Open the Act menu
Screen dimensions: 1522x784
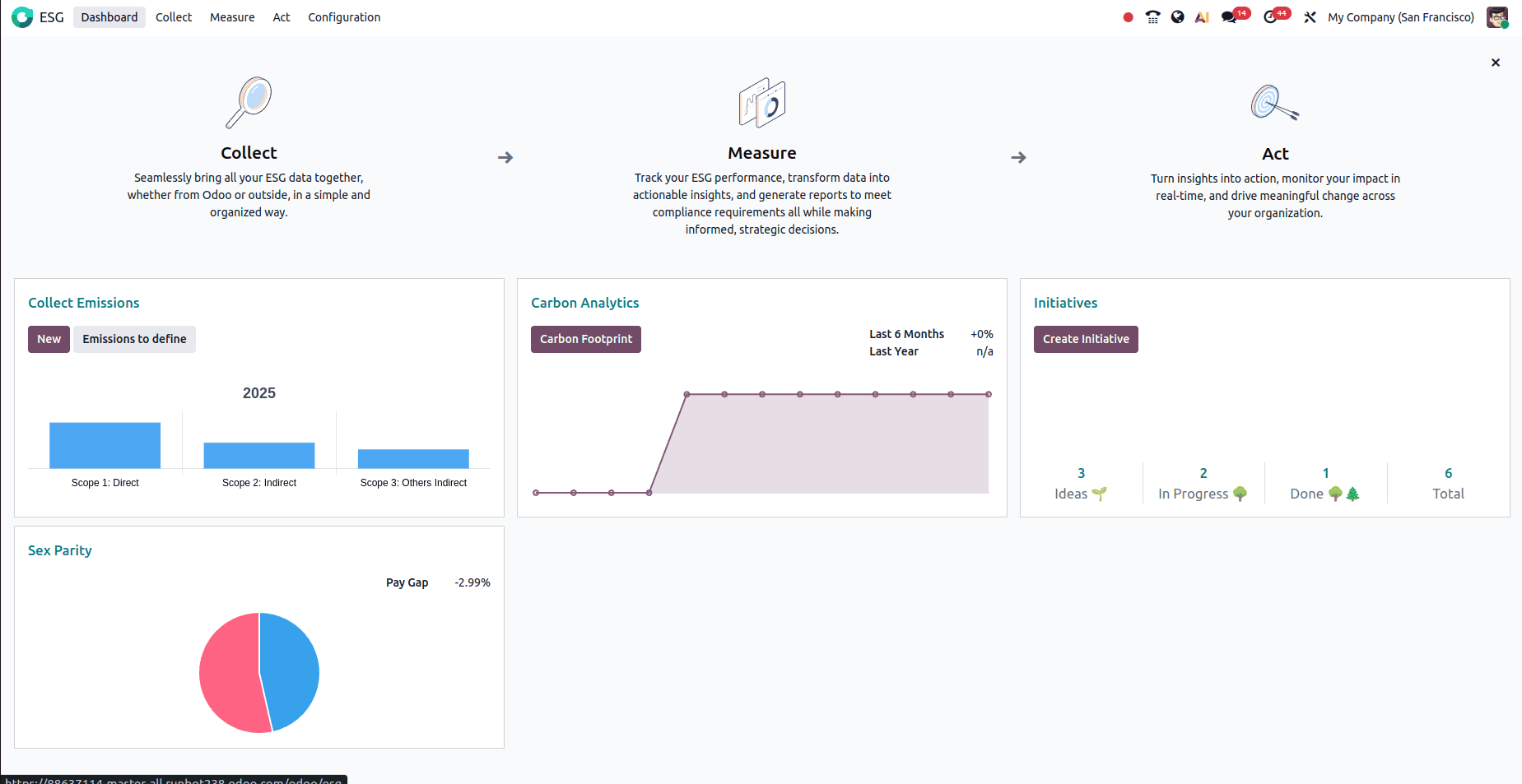[282, 17]
